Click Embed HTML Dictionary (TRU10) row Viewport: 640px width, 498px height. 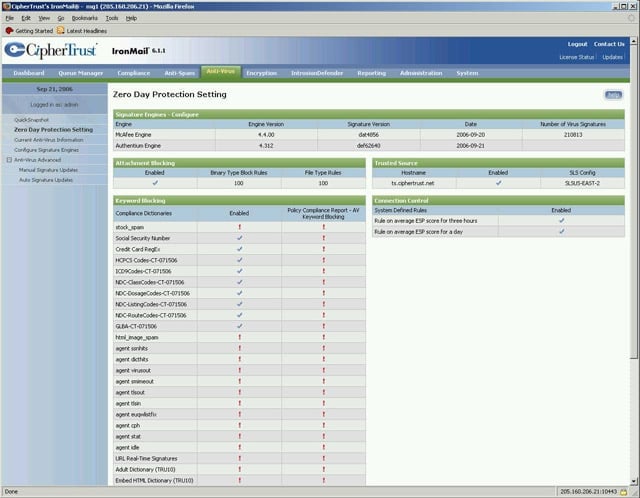(239, 480)
